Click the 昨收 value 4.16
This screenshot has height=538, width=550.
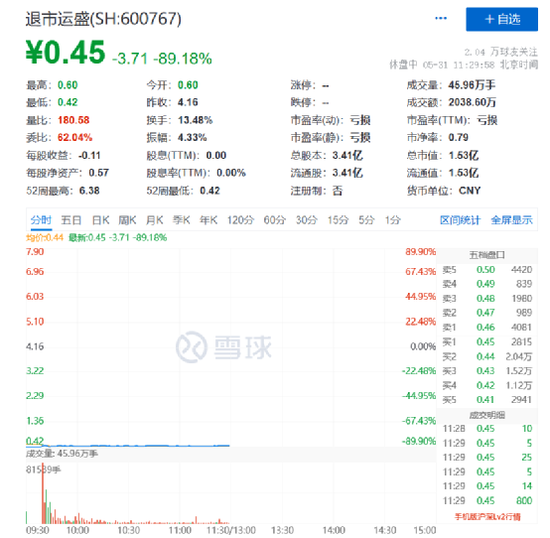point(188,102)
